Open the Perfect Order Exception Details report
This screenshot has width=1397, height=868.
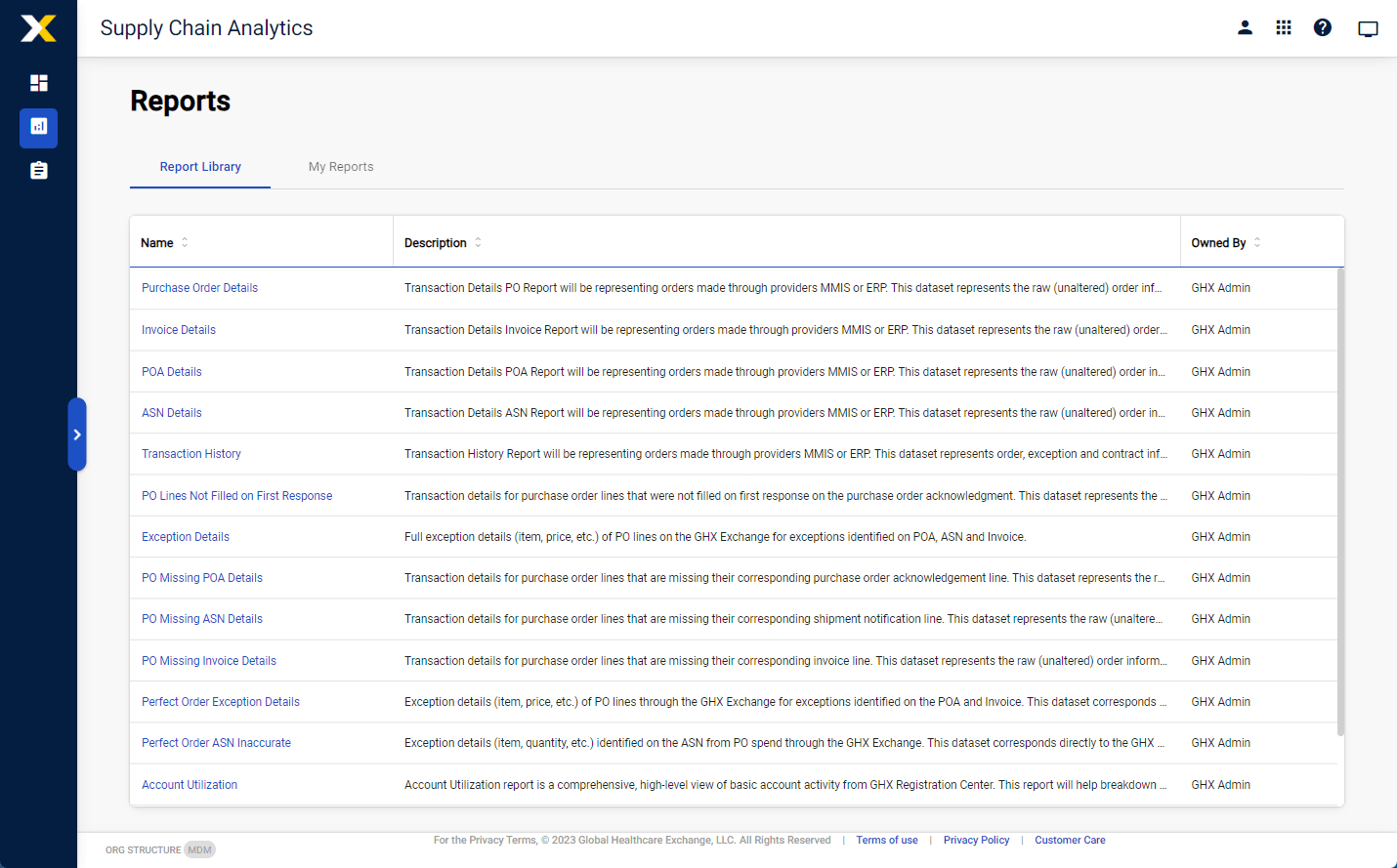(x=221, y=702)
